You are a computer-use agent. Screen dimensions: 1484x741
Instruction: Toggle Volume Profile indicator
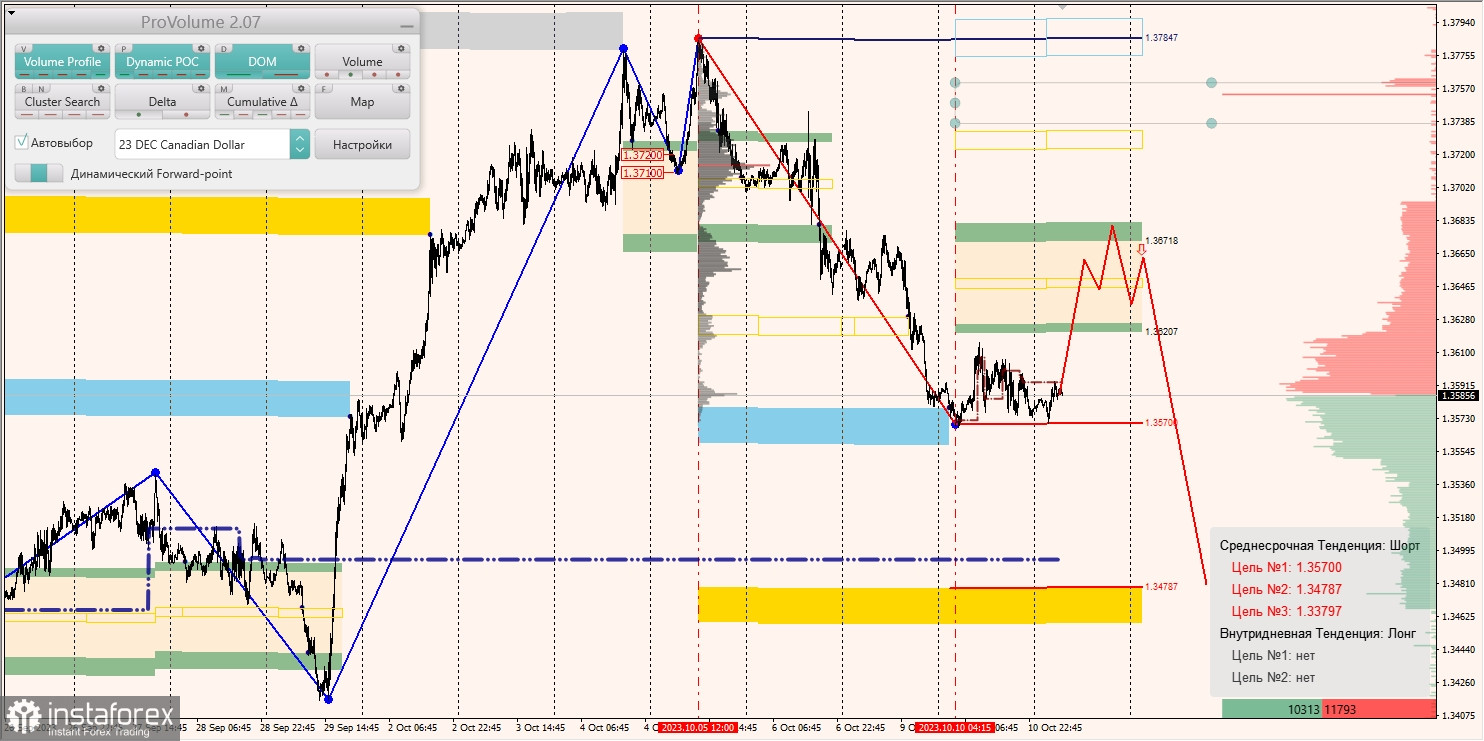coord(62,62)
